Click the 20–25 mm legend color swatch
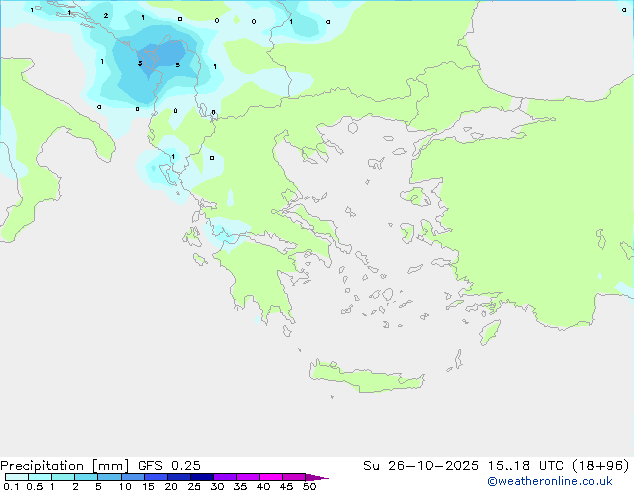Image resolution: width=634 pixels, height=490 pixels. pyautogui.click(x=178, y=477)
